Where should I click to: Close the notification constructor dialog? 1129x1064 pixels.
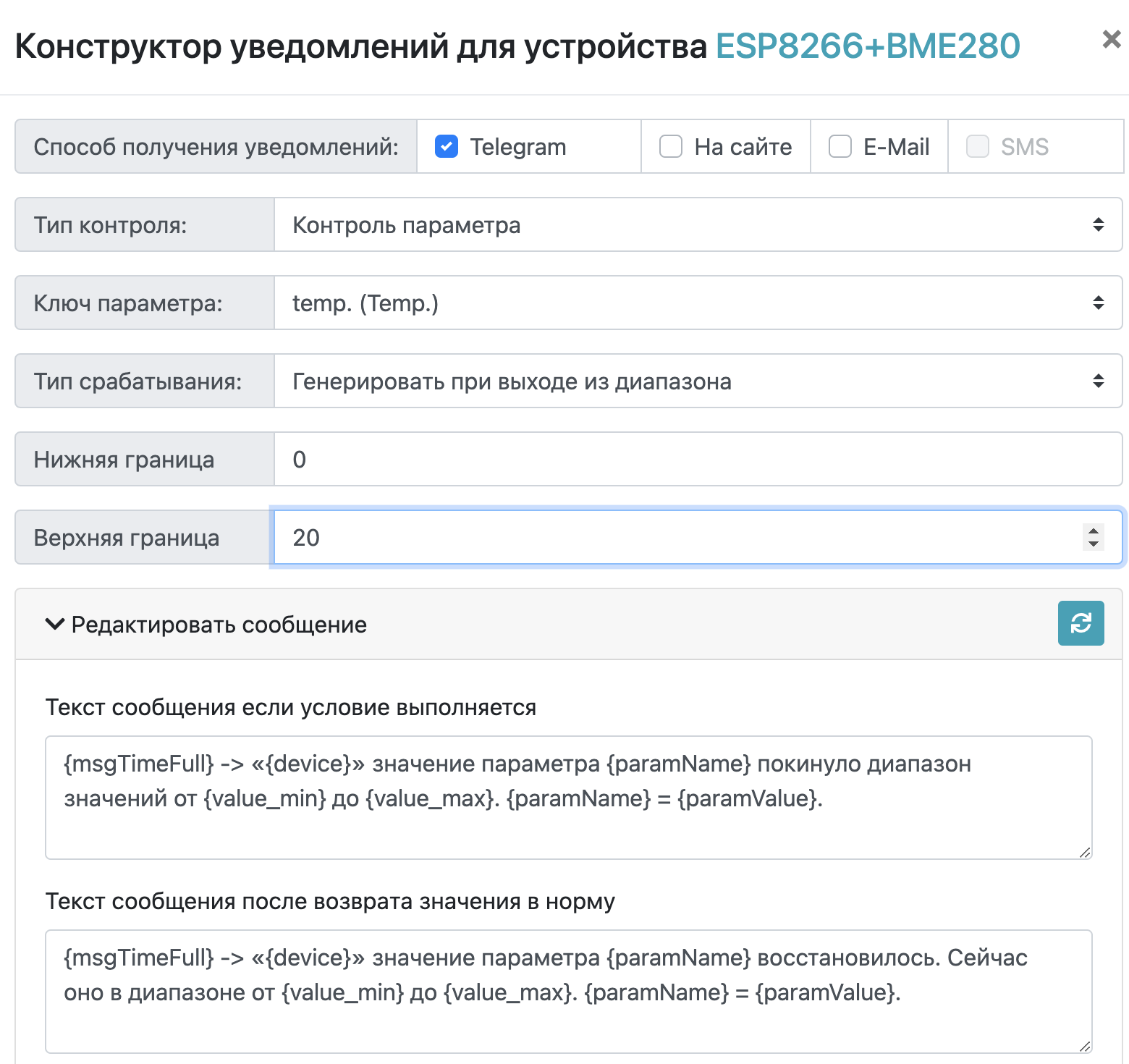coord(1112,39)
